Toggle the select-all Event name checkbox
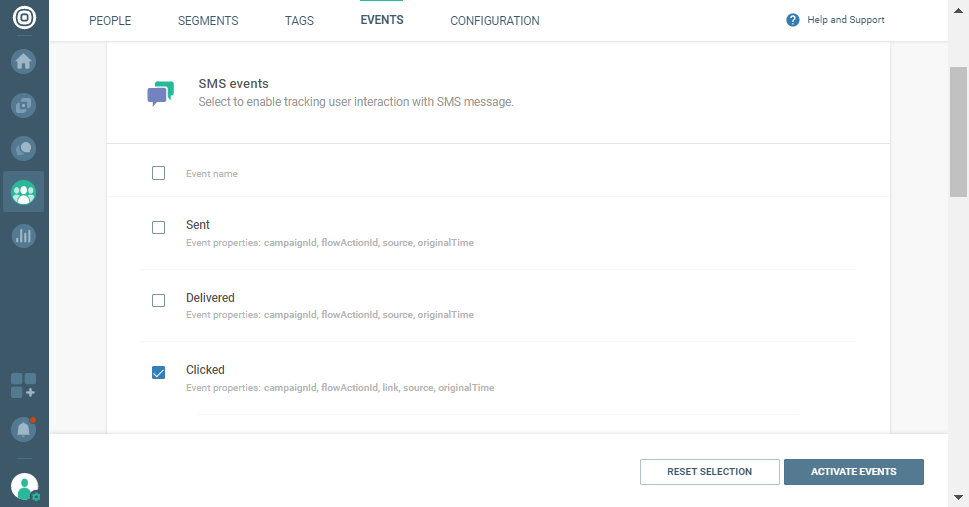This screenshot has height=507, width=969. point(158,173)
